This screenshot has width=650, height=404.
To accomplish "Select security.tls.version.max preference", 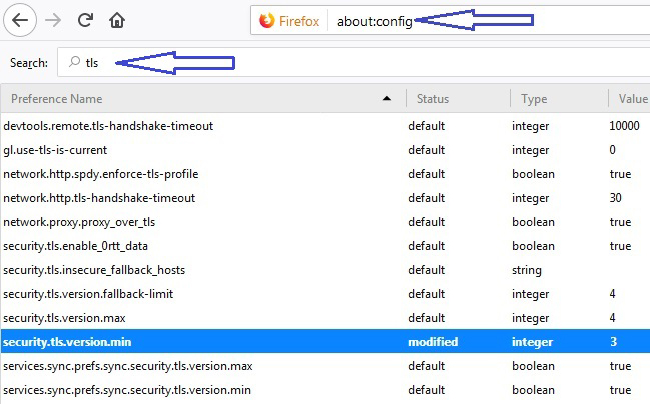I will [325, 318].
